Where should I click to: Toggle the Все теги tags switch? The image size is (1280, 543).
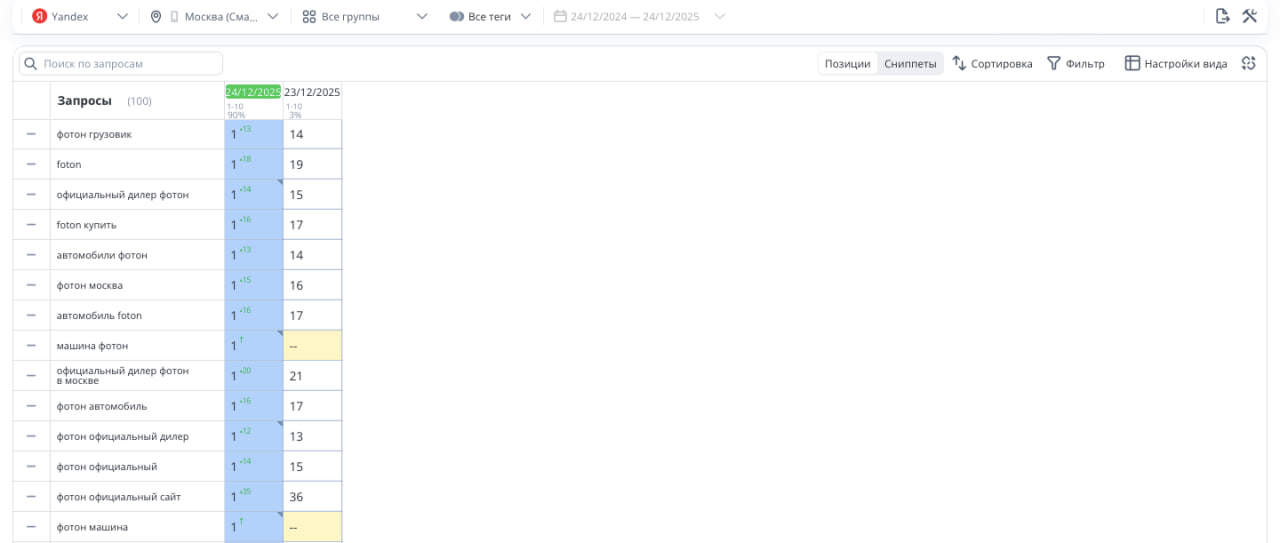[x=456, y=17]
